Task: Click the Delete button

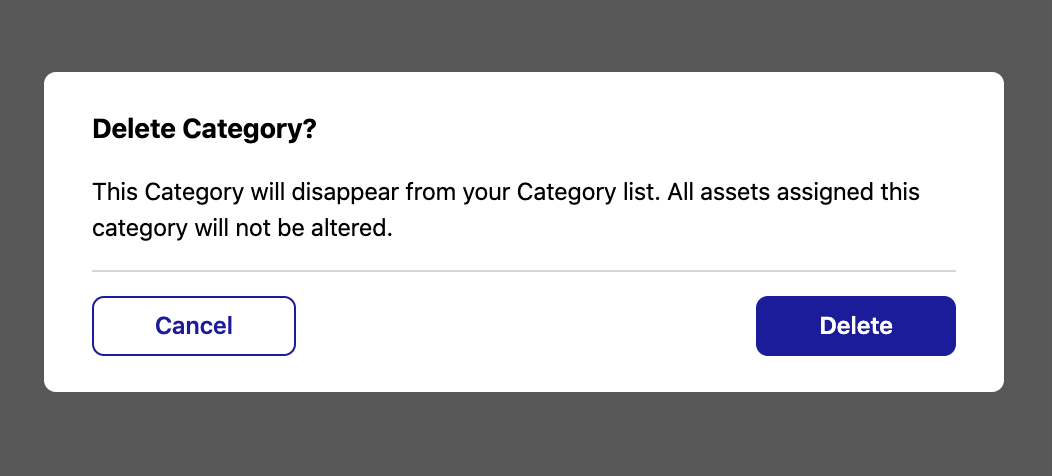Action: 855,326
